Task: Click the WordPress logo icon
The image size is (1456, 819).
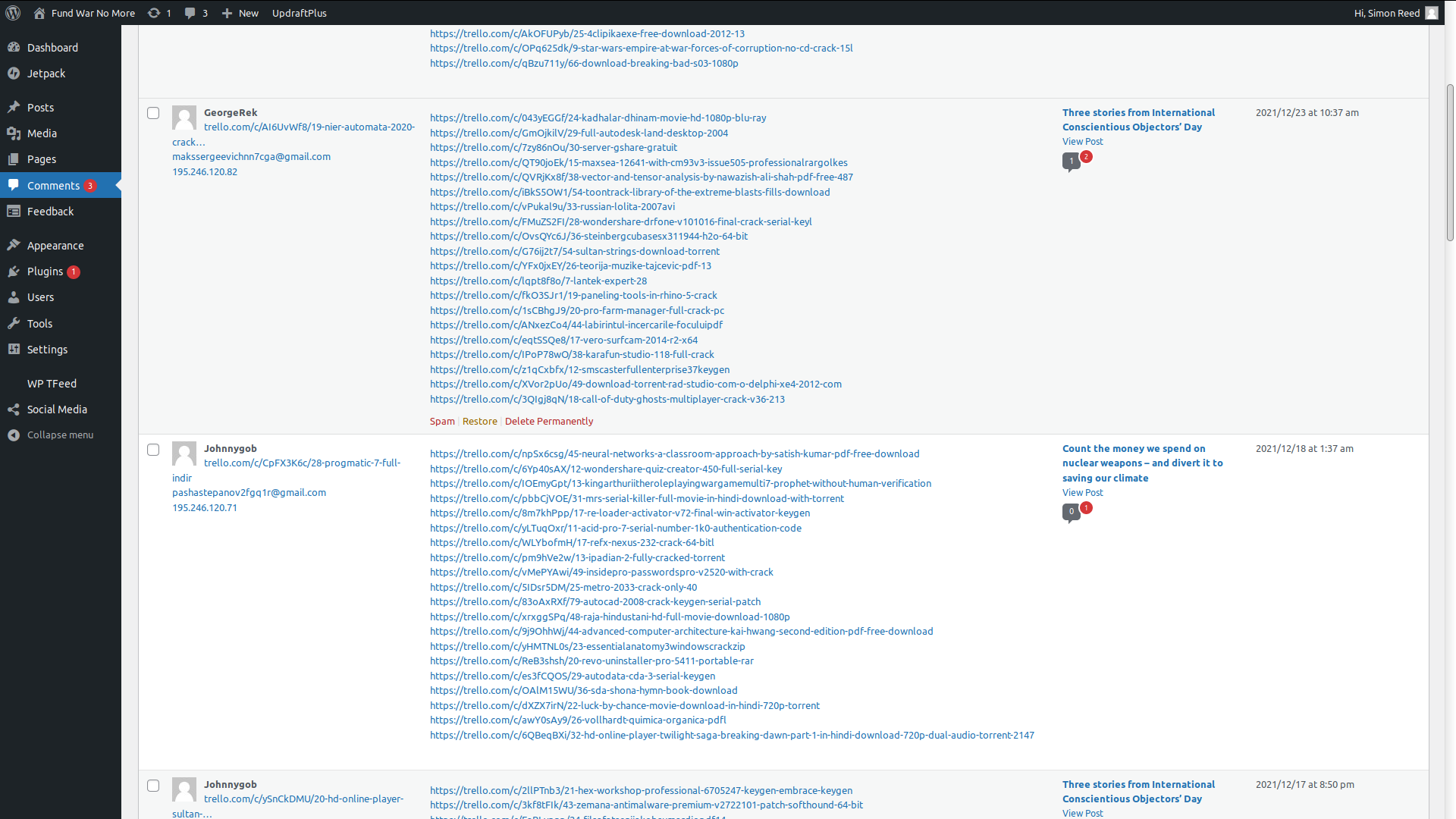Action: pos(13,13)
